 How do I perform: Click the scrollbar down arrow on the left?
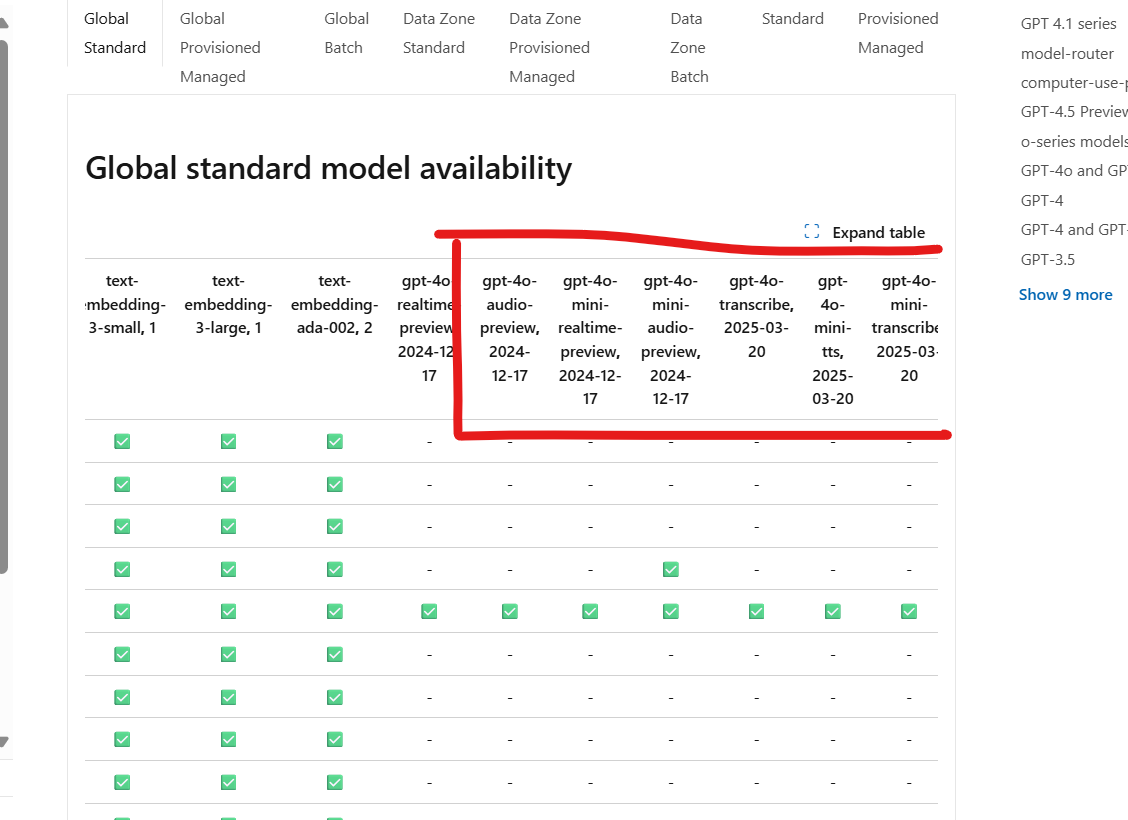[4, 742]
